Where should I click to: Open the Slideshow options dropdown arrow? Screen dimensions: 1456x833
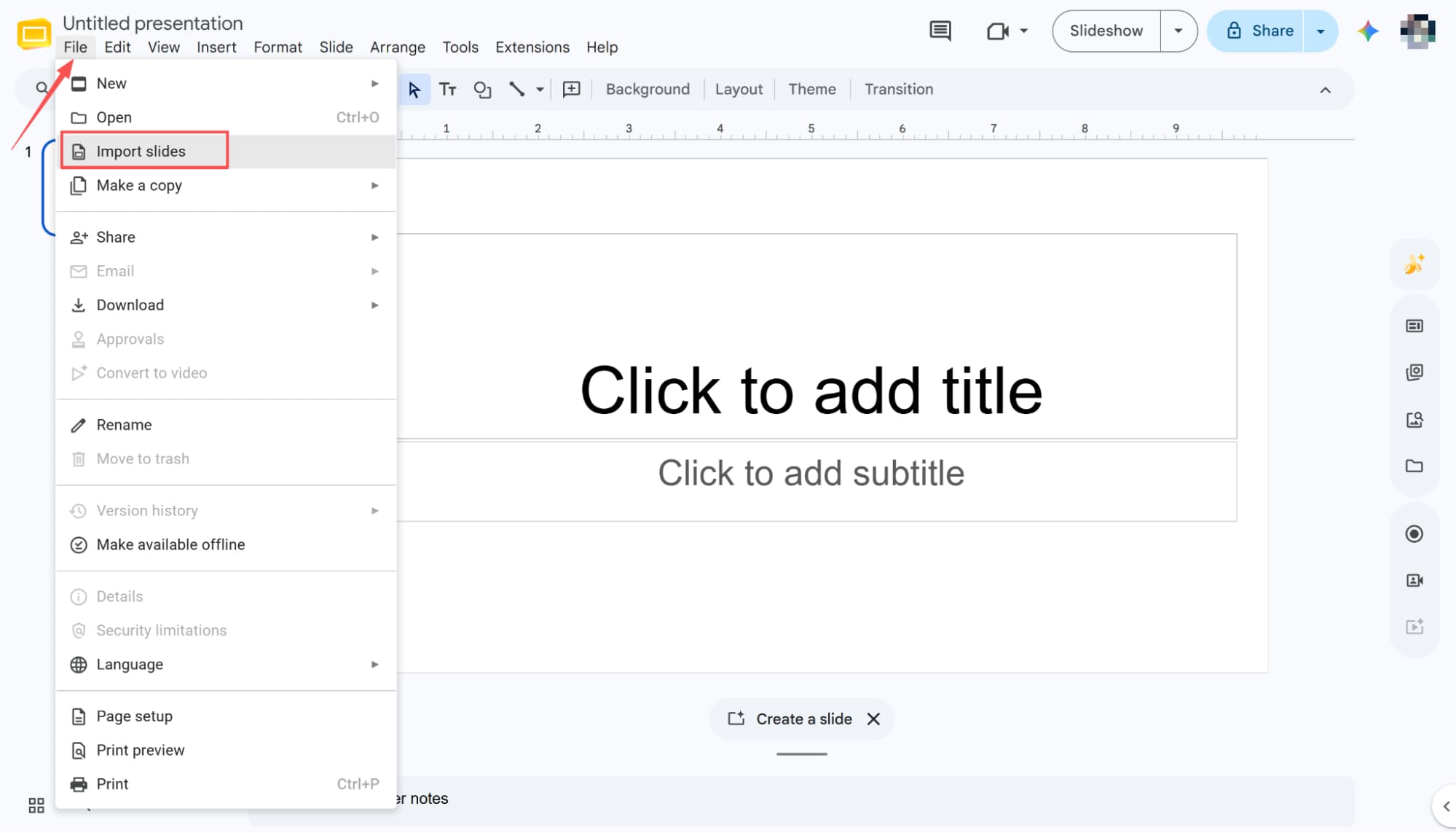point(1178,31)
